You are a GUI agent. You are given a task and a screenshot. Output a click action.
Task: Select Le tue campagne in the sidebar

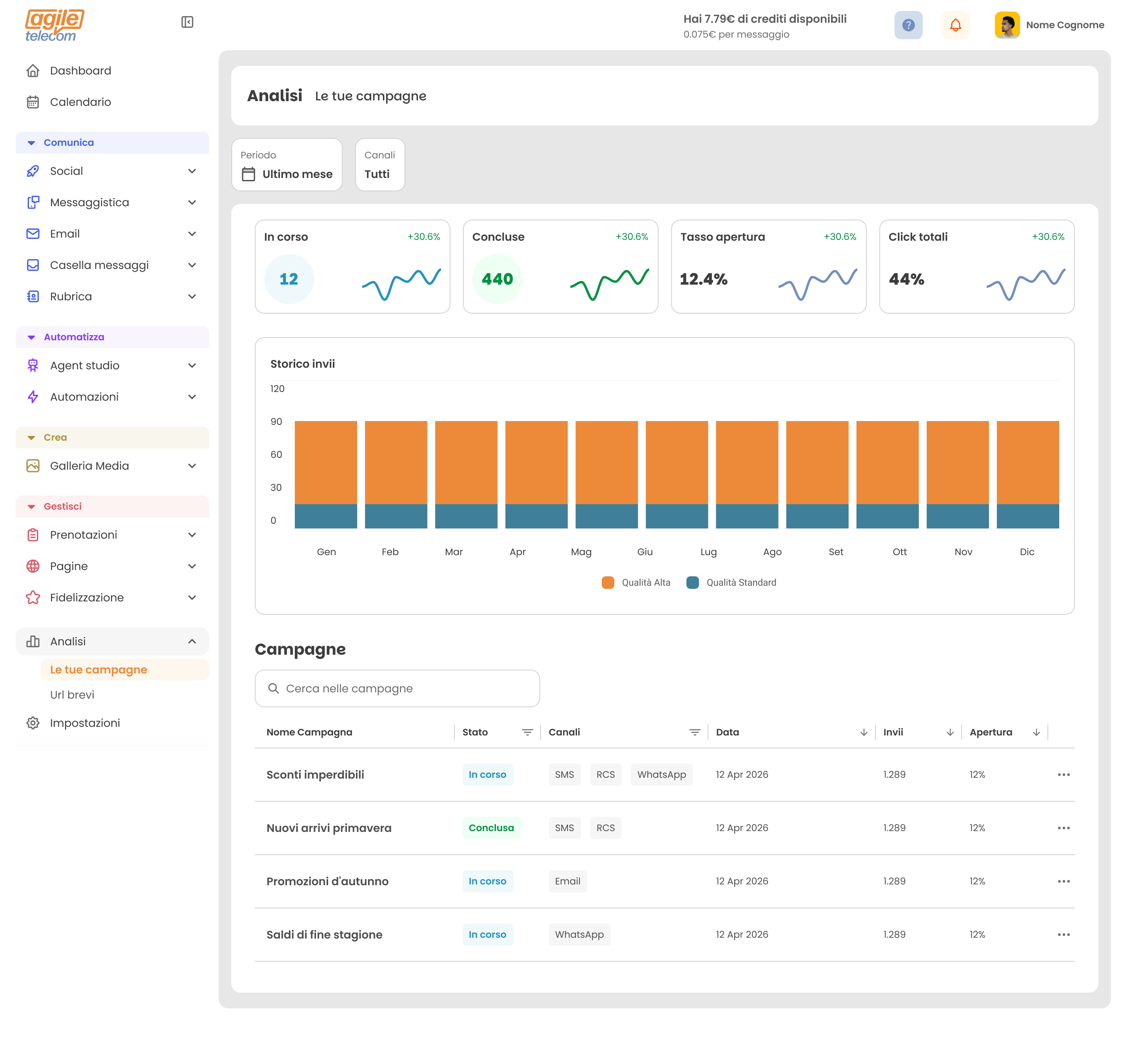[99, 669]
